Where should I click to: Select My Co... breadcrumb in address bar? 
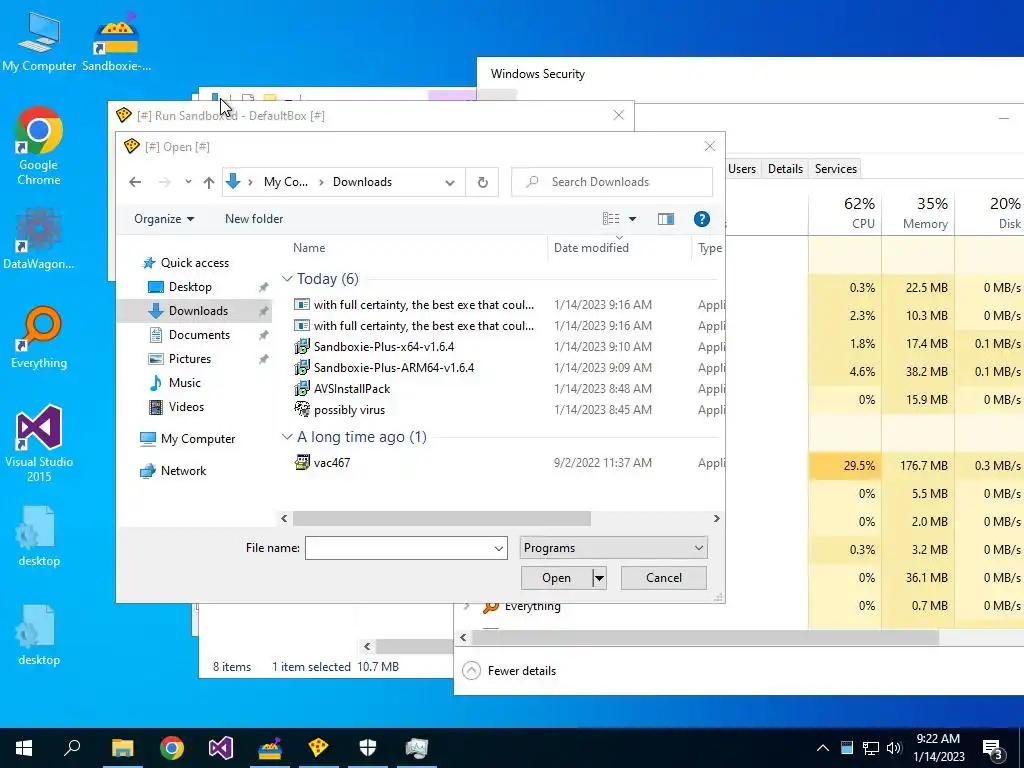coord(285,182)
